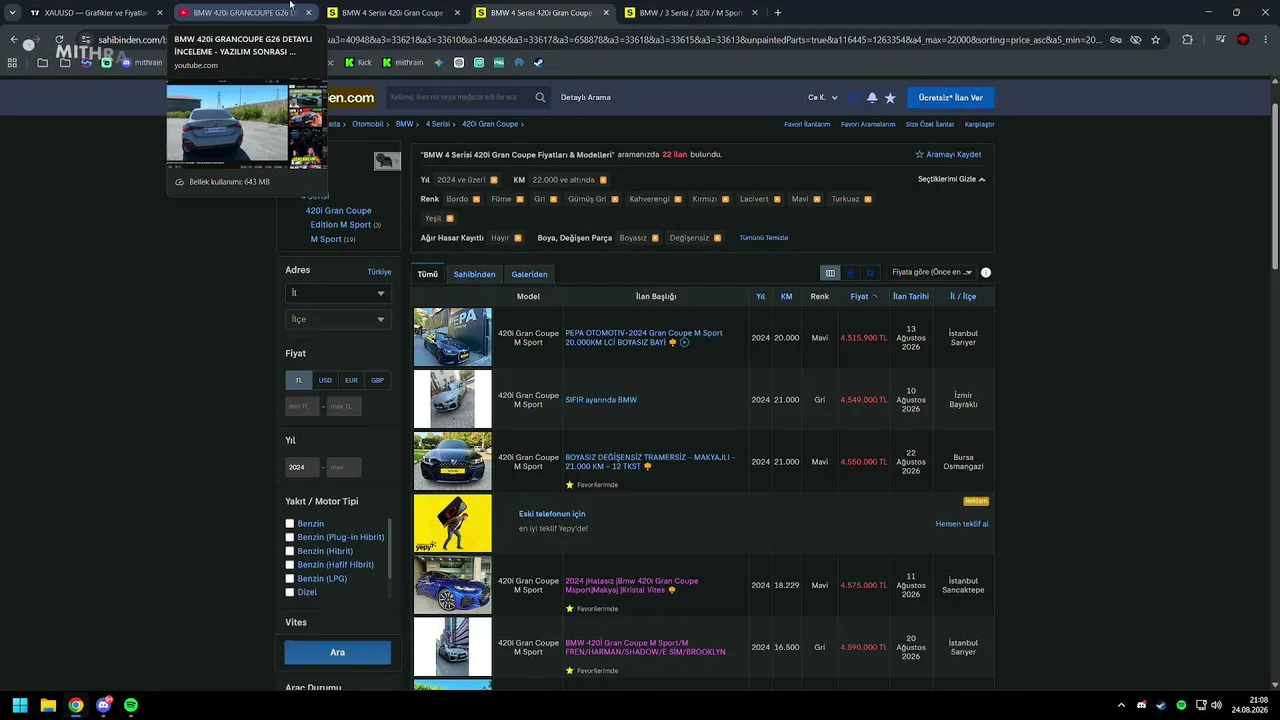Switch to 'BMW / 3 Serisi / 320i' browser tab
The width and height of the screenshot is (1280, 720).
(x=690, y=13)
